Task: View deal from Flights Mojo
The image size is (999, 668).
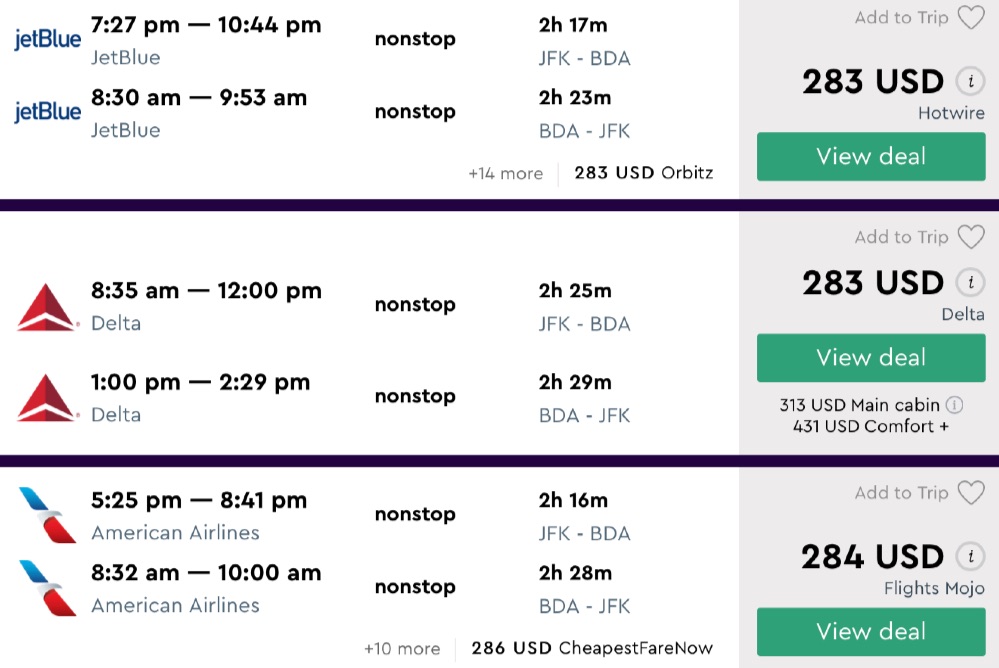Action: [x=870, y=632]
